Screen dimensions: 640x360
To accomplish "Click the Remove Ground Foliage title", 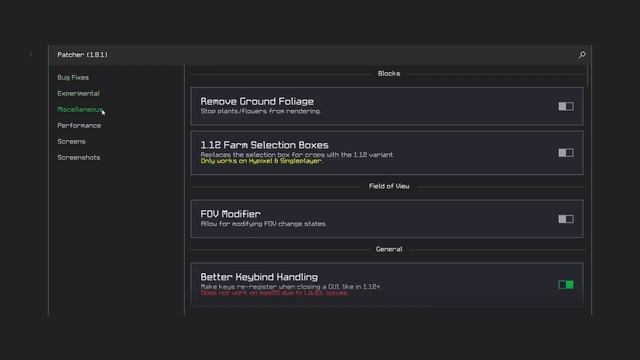I will [257, 101].
